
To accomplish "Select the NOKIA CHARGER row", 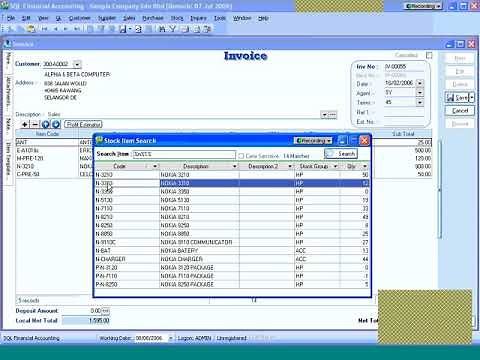I will pyautogui.click(x=232, y=259).
